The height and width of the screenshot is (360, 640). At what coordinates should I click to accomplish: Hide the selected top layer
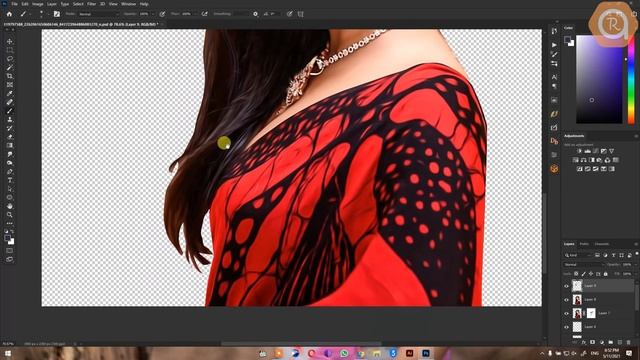pyautogui.click(x=567, y=286)
